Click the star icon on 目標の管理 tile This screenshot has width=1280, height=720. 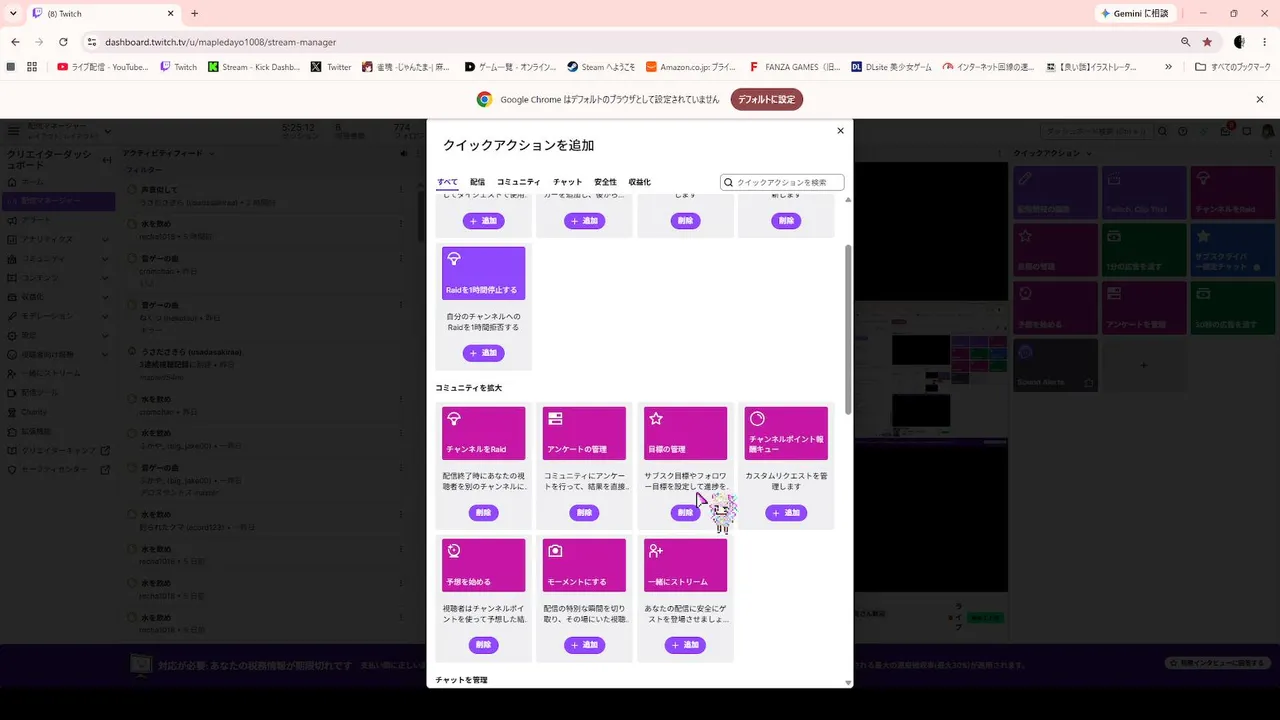click(656, 419)
